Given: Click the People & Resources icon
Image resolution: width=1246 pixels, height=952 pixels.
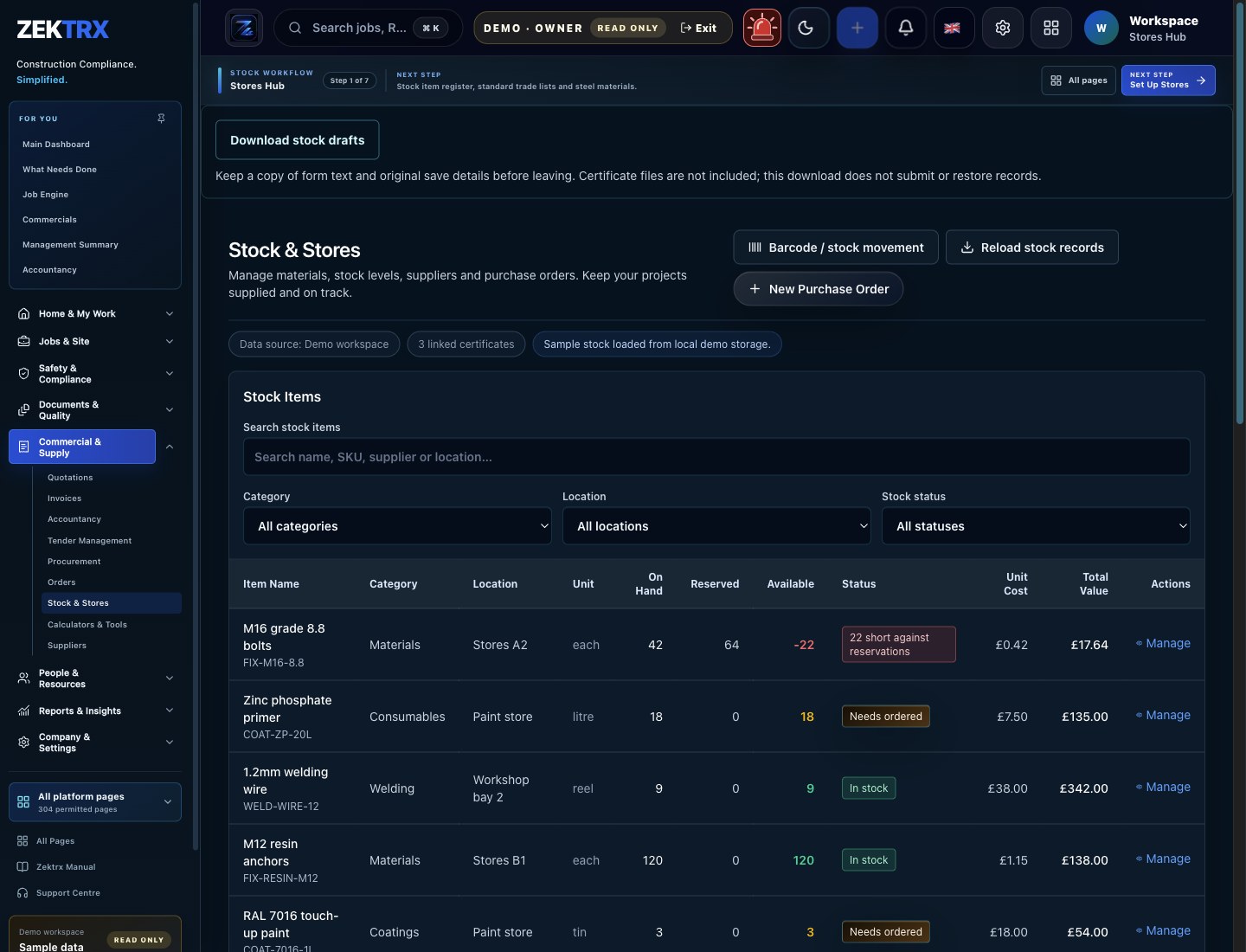Looking at the screenshot, I should coord(24,679).
